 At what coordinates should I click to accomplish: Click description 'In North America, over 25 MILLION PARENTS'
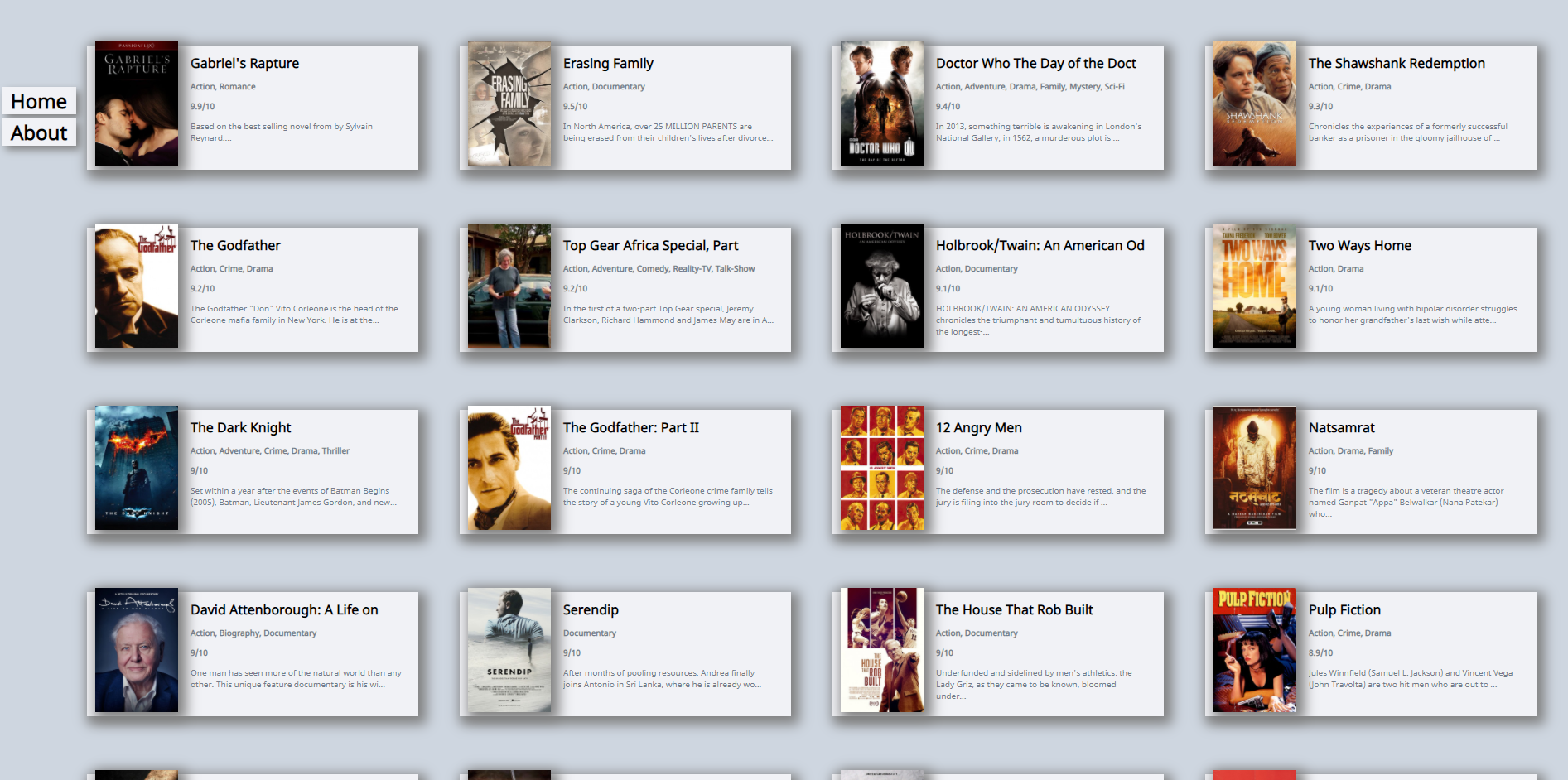[x=668, y=132]
